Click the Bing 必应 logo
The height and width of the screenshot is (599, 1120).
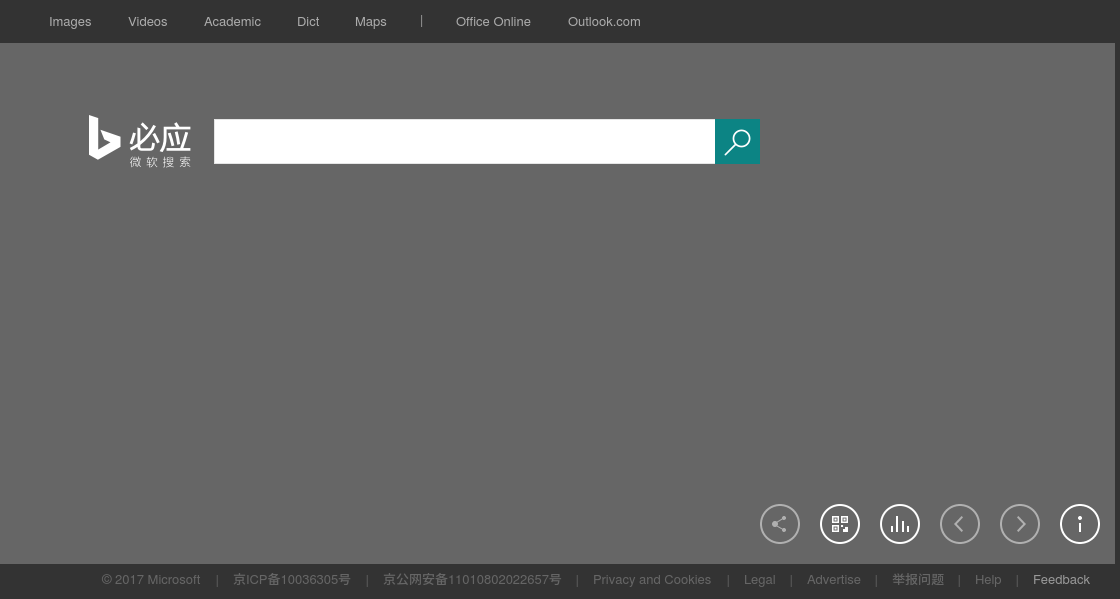tap(140, 141)
